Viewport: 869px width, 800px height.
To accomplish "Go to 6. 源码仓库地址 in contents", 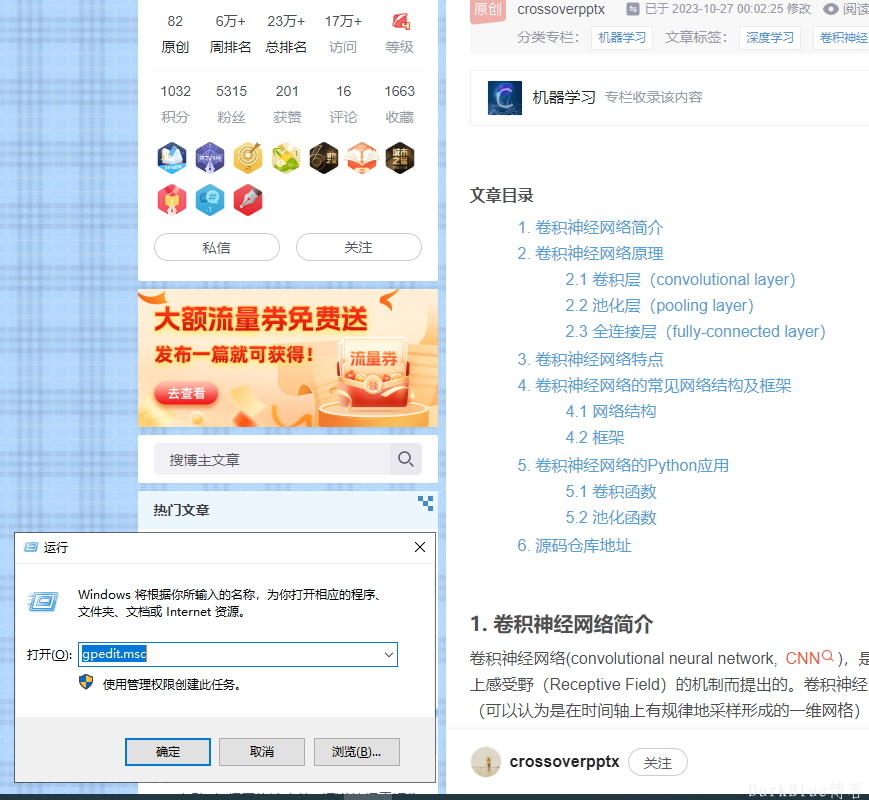I will click(574, 546).
